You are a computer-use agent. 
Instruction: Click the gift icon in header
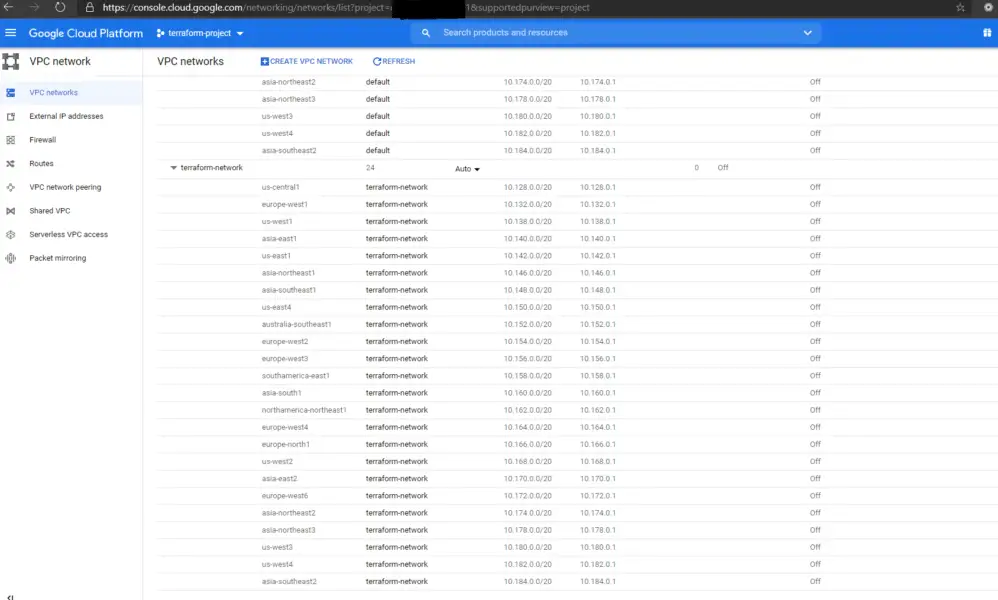pos(987,33)
